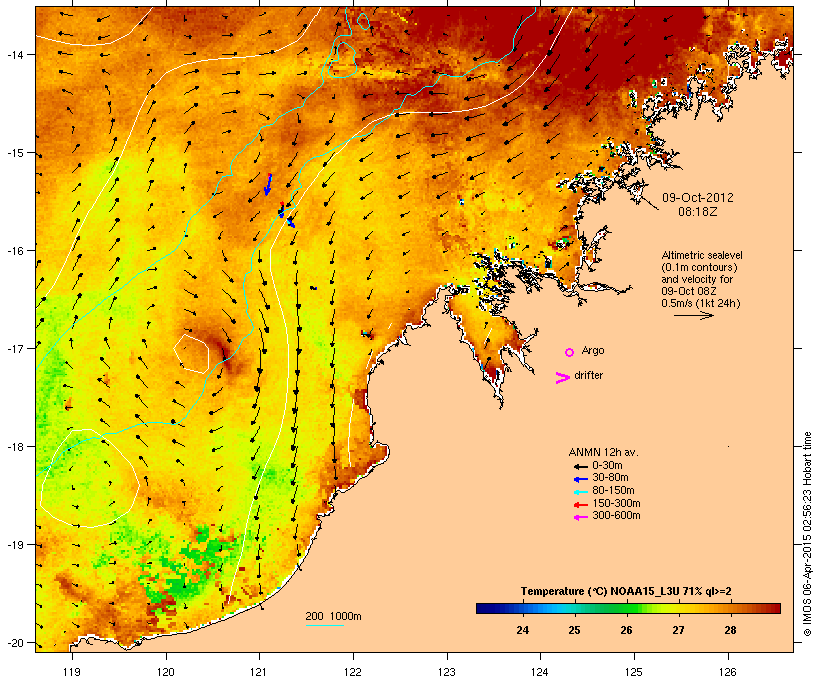Click latitude axis label -20
Viewport: 820px width, 680px height.
(x=15, y=643)
